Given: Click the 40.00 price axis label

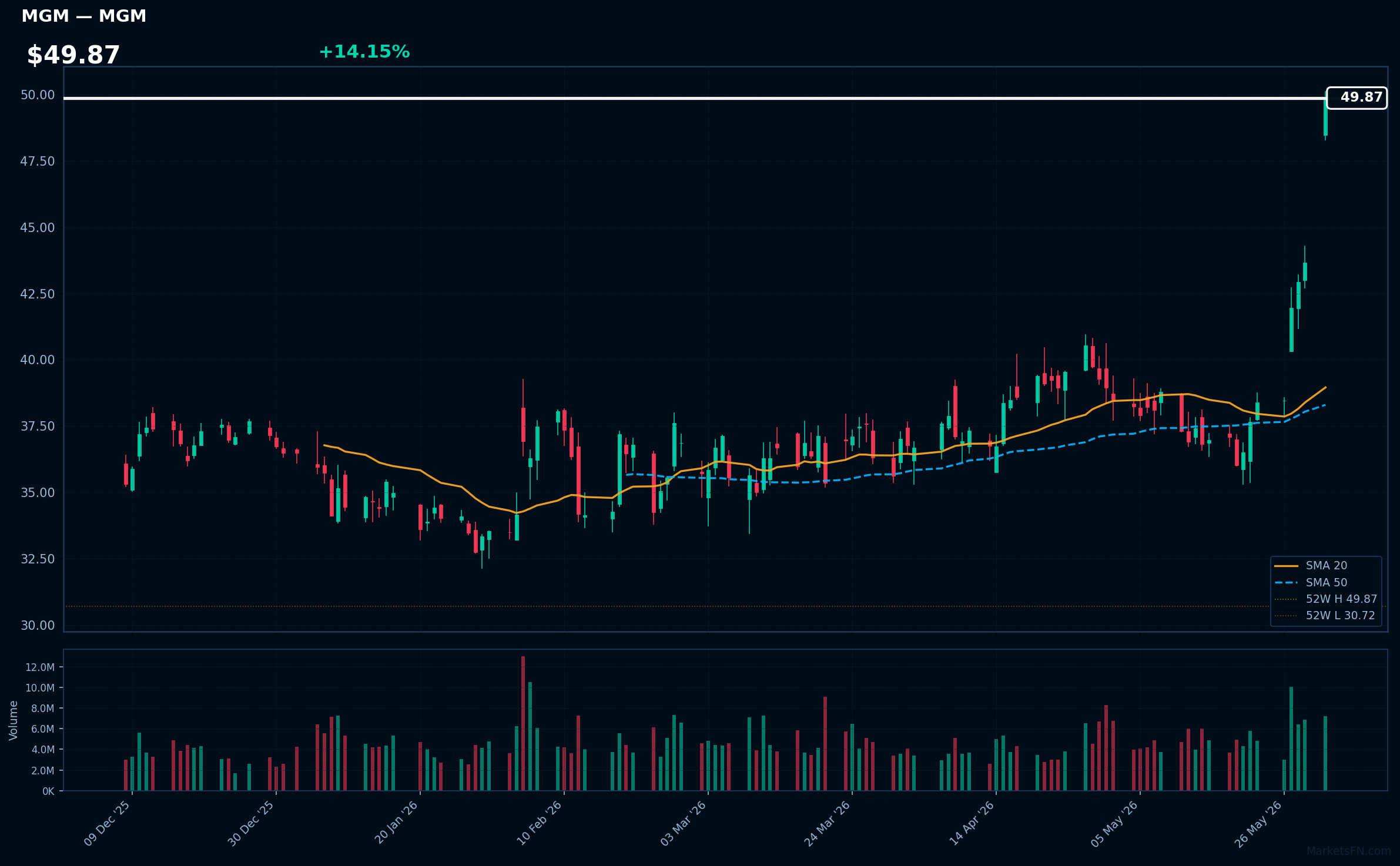Looking at the screenshot, I should click(38, 360).
